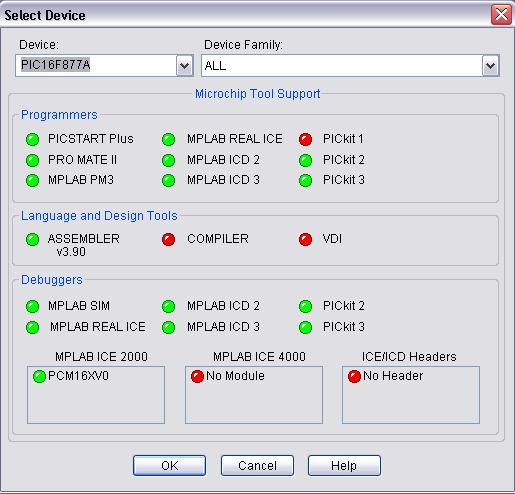Confirm selection with the OK button

(x=169, y=465)
